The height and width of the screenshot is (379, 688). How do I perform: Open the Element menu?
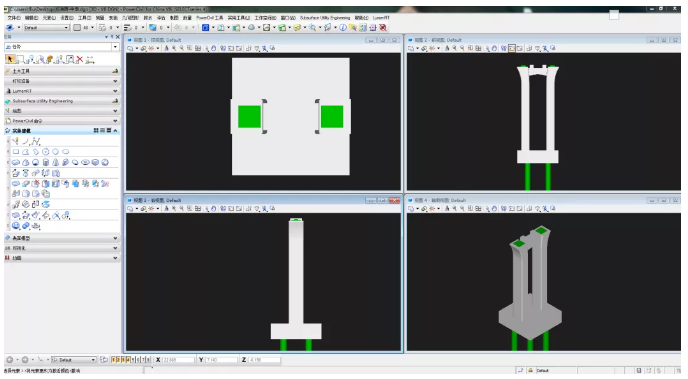click(49, 18)
